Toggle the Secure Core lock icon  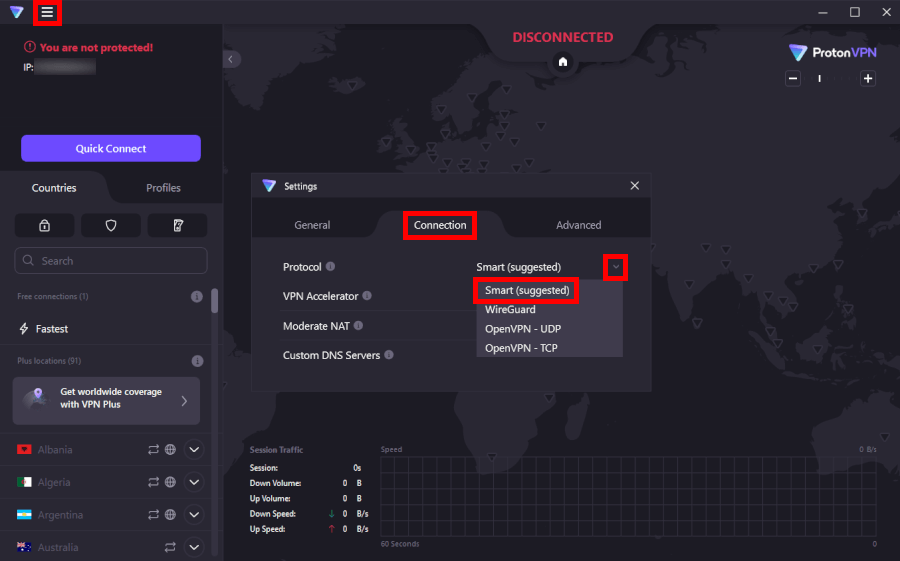click(44, 226)
